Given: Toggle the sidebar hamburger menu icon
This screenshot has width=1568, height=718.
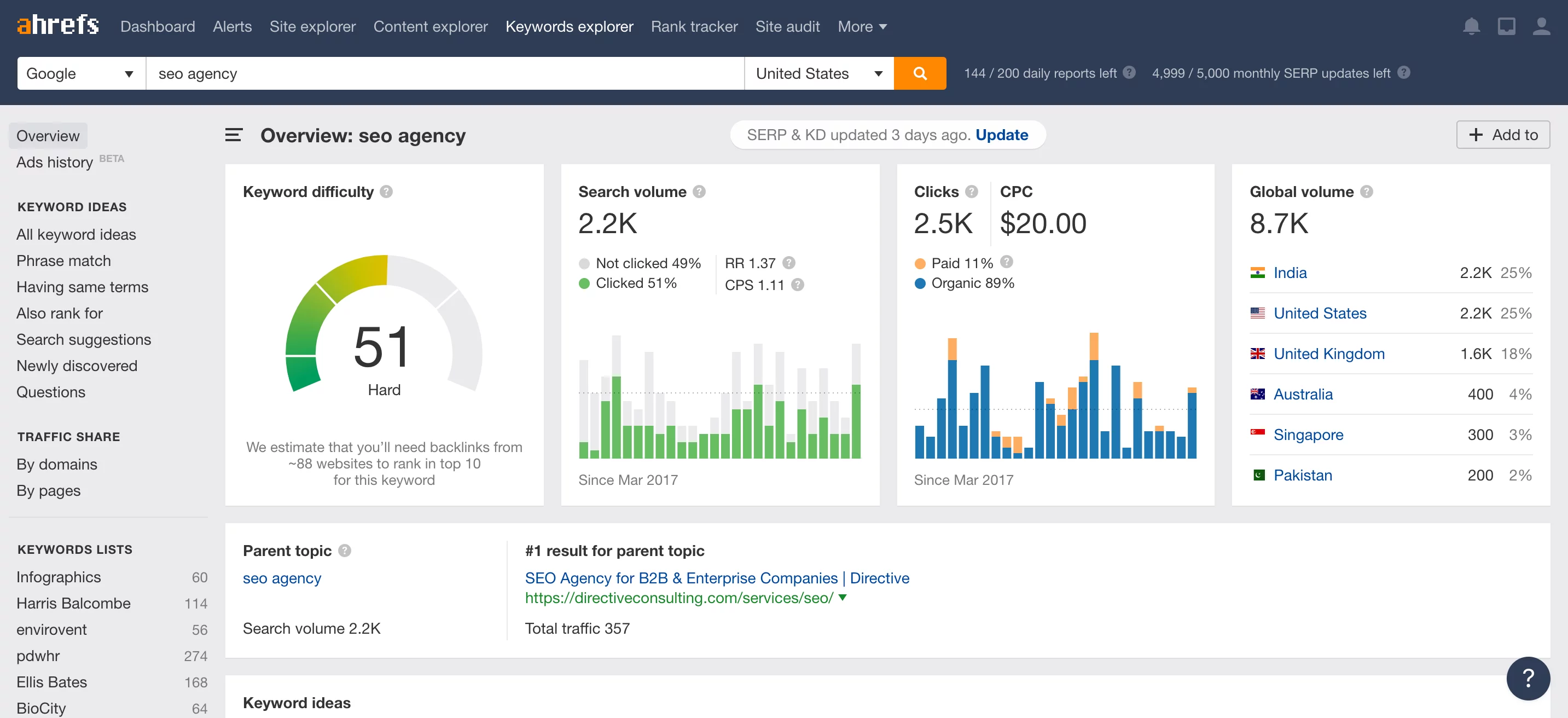Looking at the screenshot, I should pyautogui.click(x=234, y=135).
